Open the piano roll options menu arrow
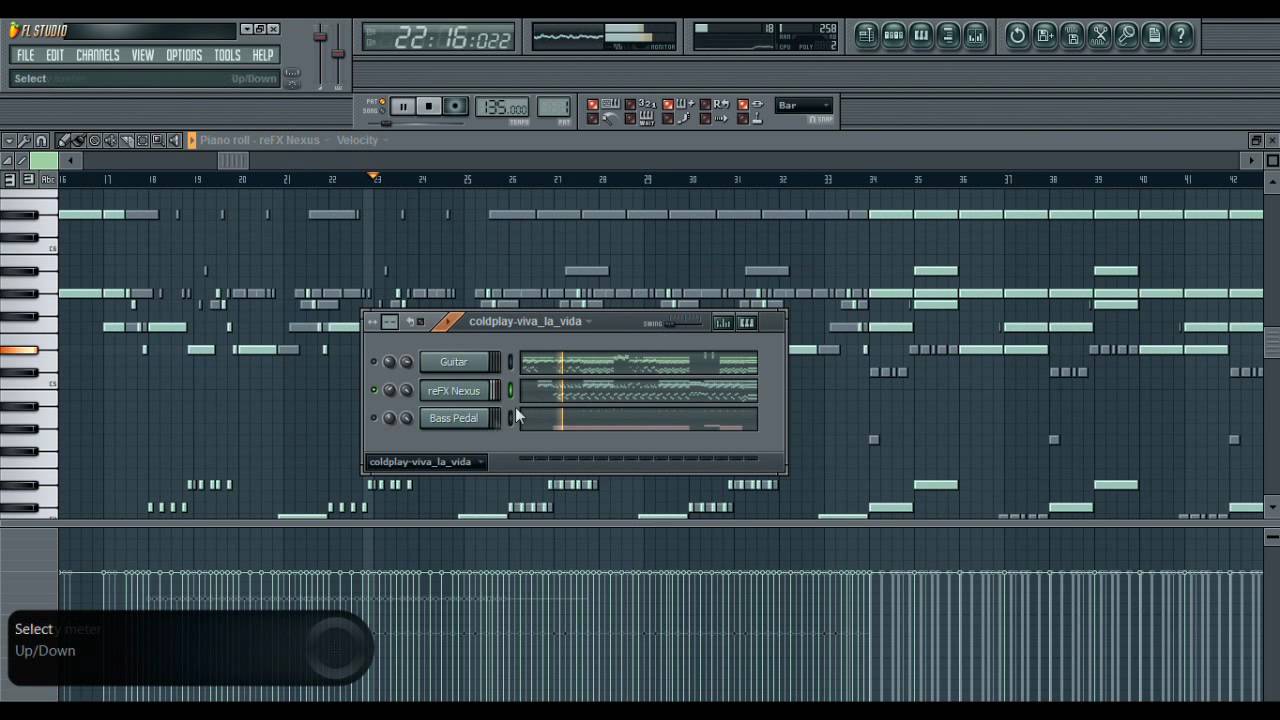 pyautogui.click(x=9, y=141)
